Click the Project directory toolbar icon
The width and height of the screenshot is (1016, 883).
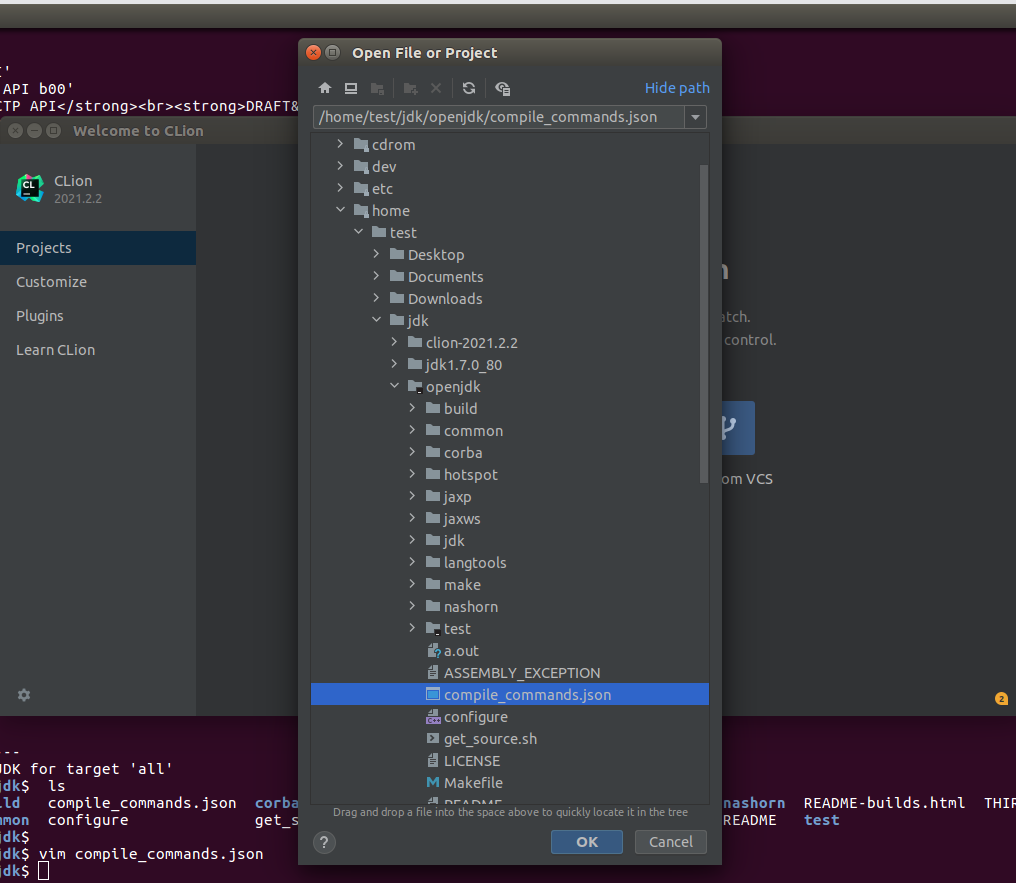coord(377,88)
